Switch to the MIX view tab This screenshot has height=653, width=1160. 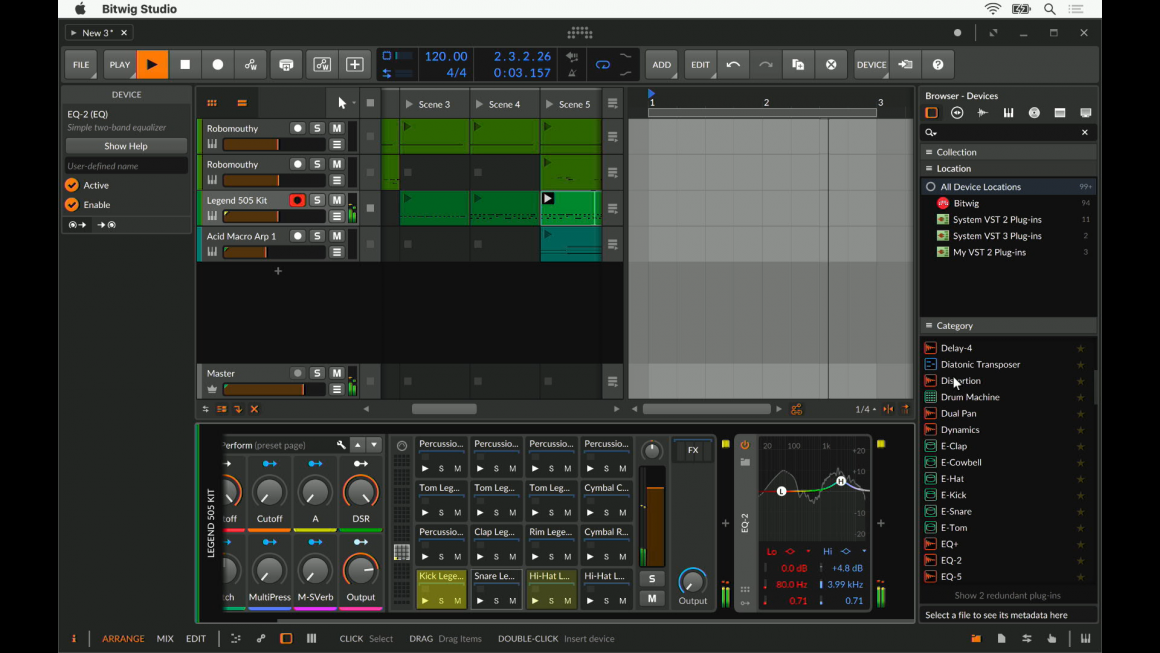(x=165, y=638)
